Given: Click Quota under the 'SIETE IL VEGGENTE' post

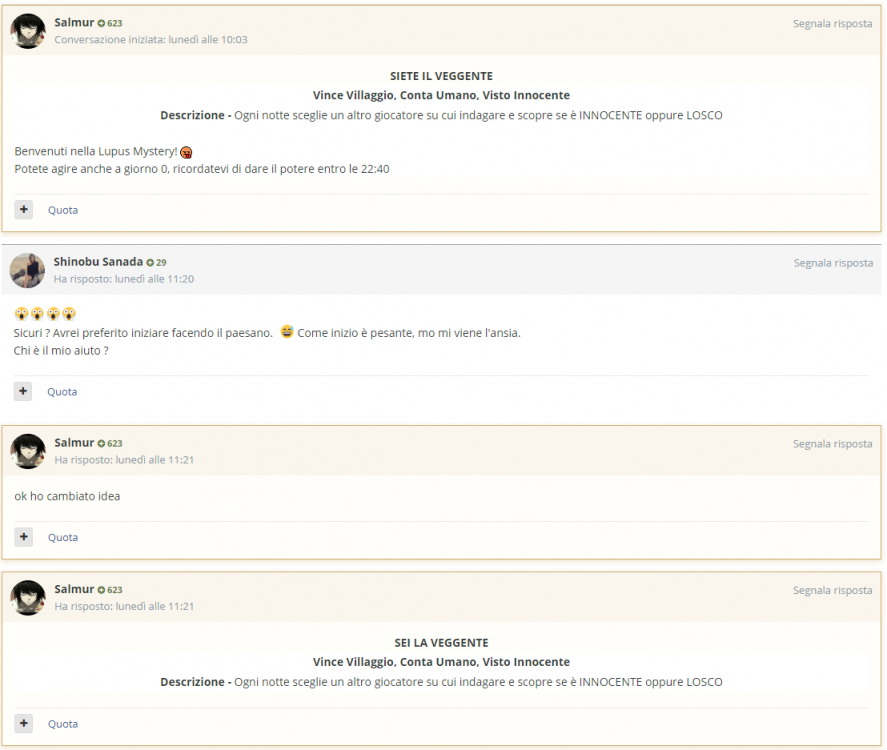Looking at the screenshot, I should click(x=63, y=210).
